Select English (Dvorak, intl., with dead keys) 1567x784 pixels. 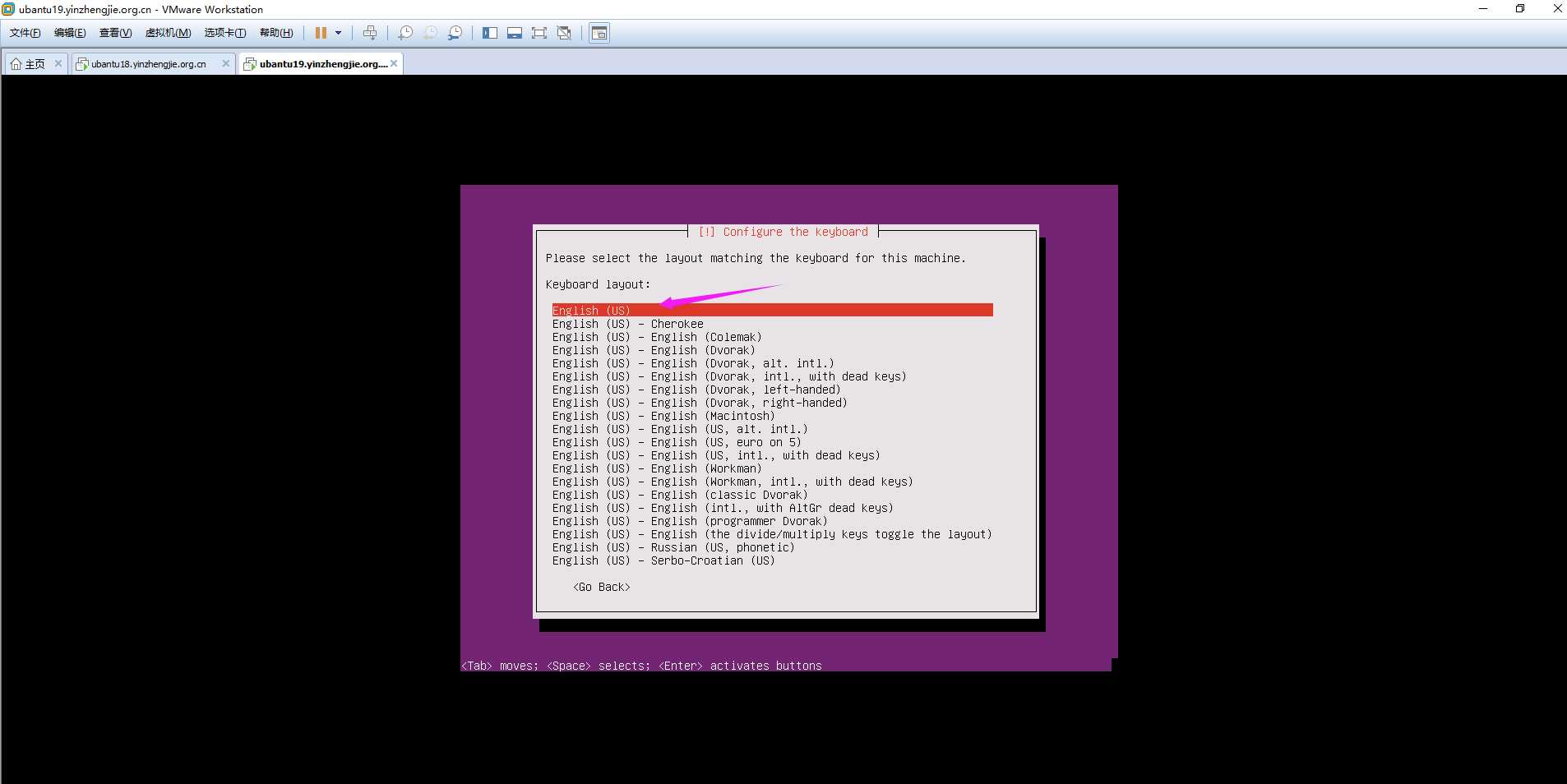(729, 376)
